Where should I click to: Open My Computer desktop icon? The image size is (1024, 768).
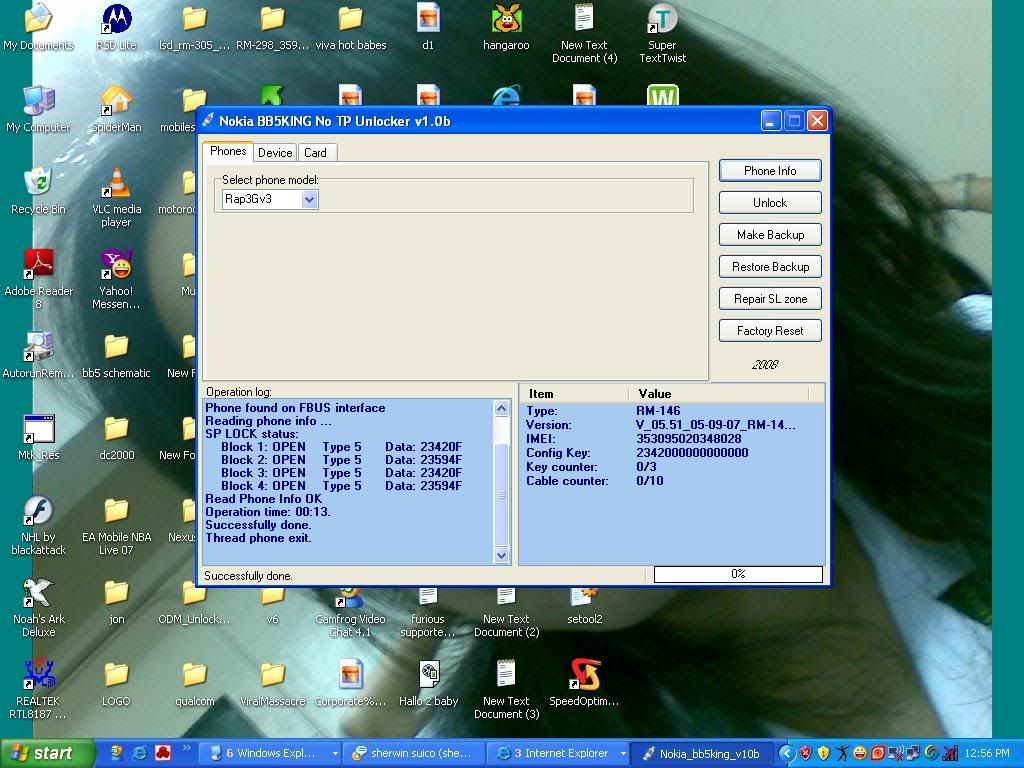click(39, 108)
